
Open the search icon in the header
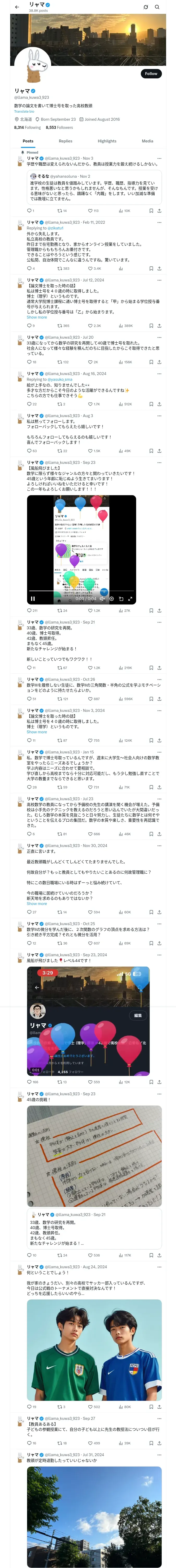click(x=157, y=7)
